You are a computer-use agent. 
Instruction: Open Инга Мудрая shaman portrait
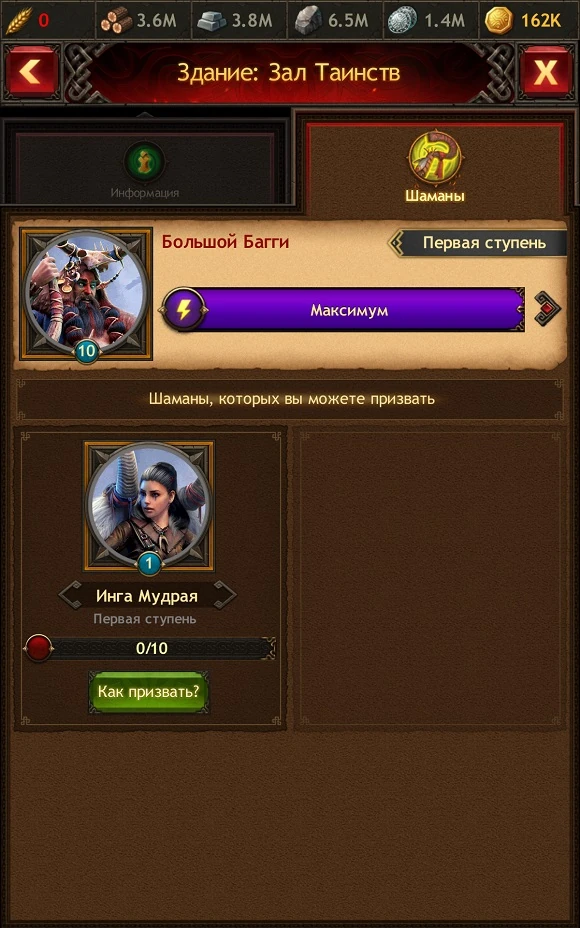[149, 506]
